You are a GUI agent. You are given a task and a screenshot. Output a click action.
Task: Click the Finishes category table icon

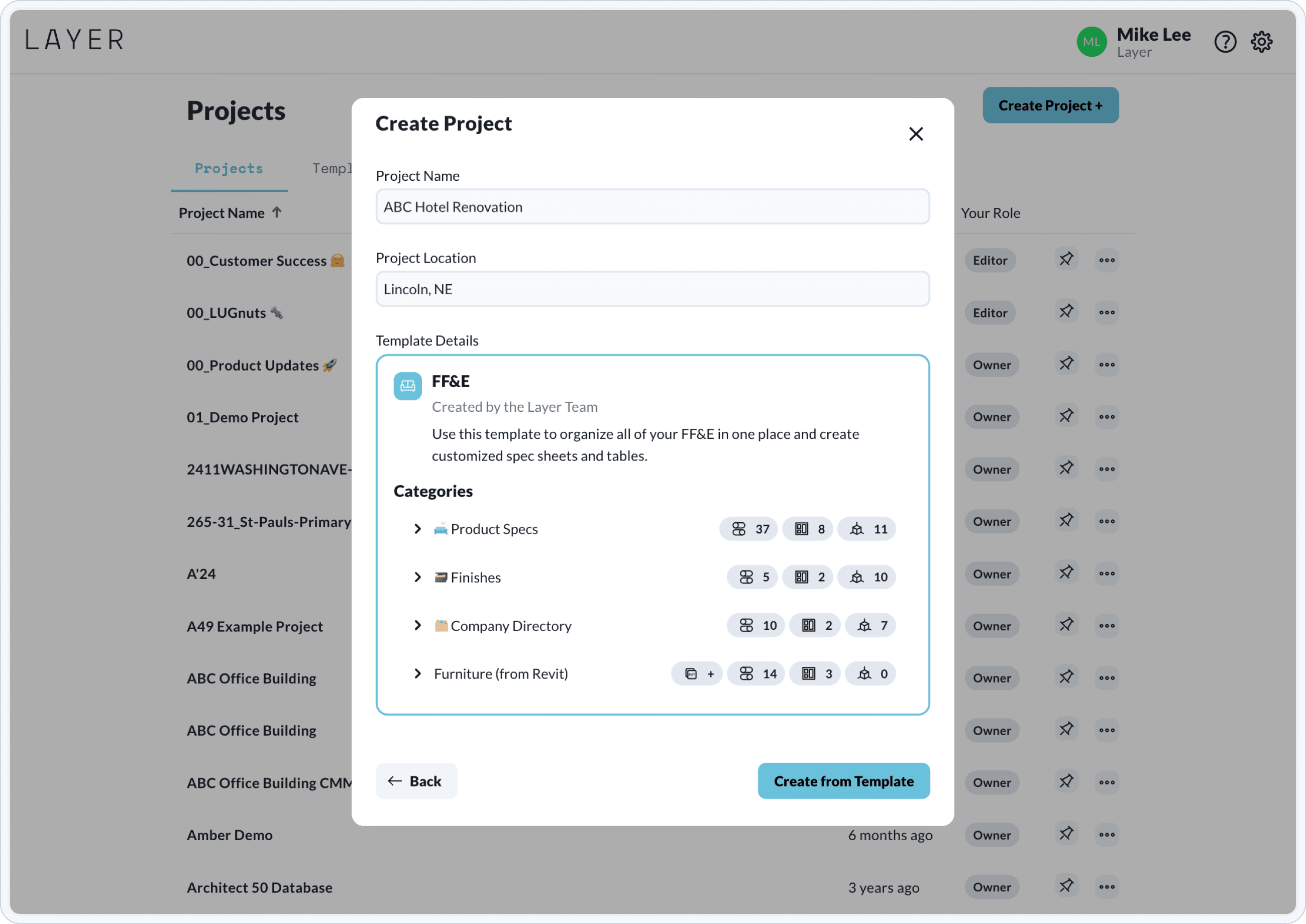[801, 576]
